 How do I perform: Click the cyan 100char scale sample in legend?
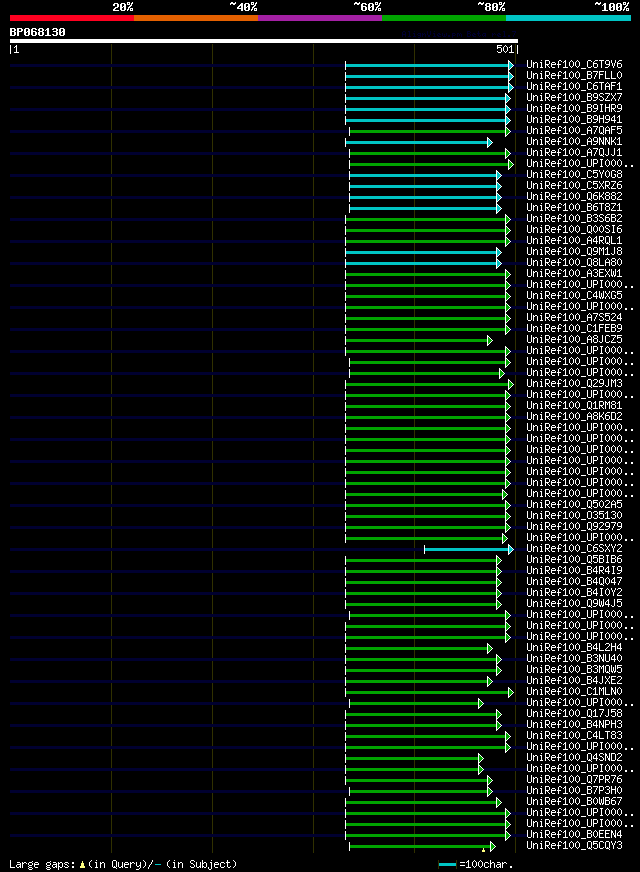point(448,864)
